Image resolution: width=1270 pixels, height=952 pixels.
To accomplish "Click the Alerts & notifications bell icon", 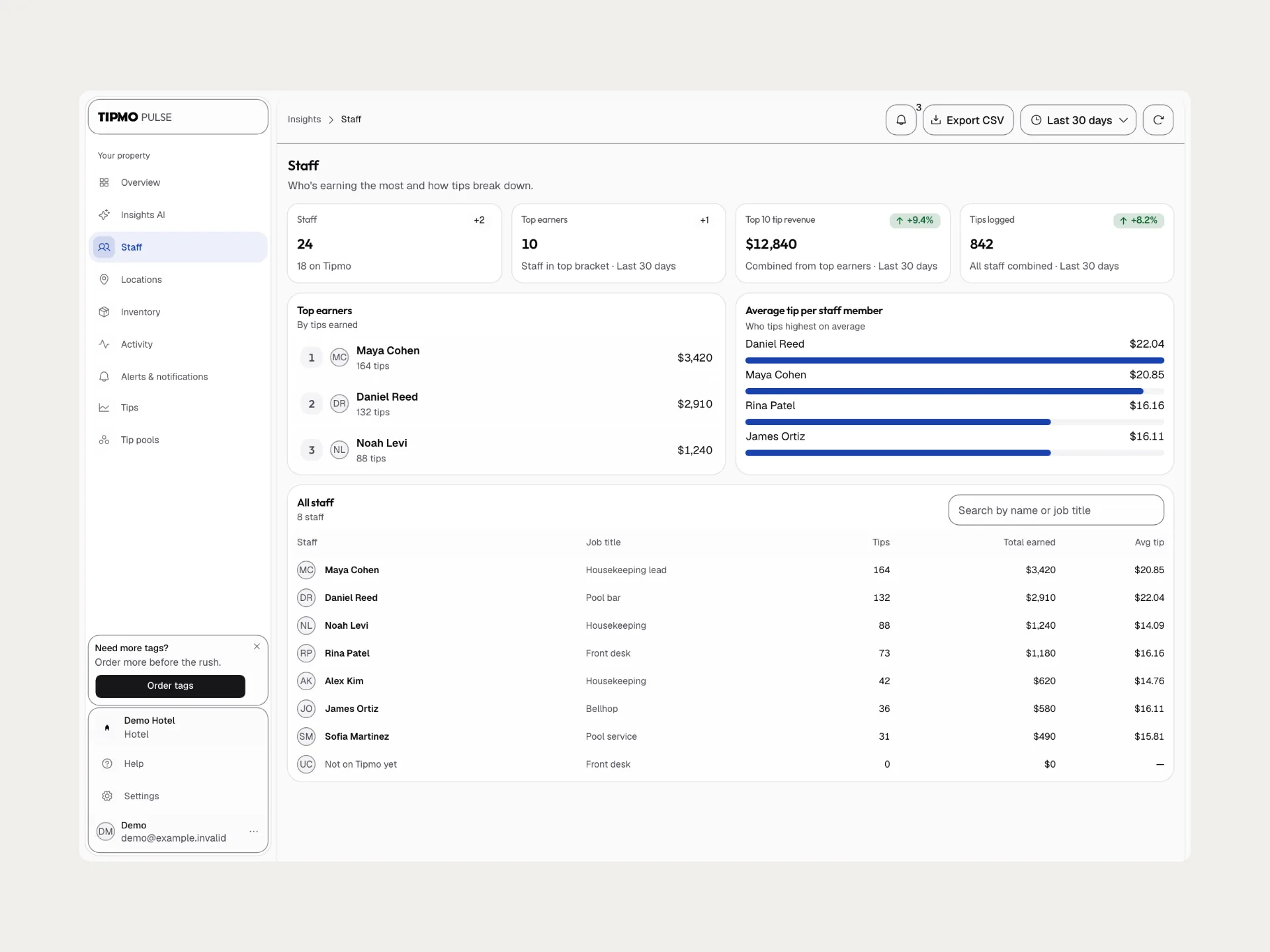I will click(104, 377).
